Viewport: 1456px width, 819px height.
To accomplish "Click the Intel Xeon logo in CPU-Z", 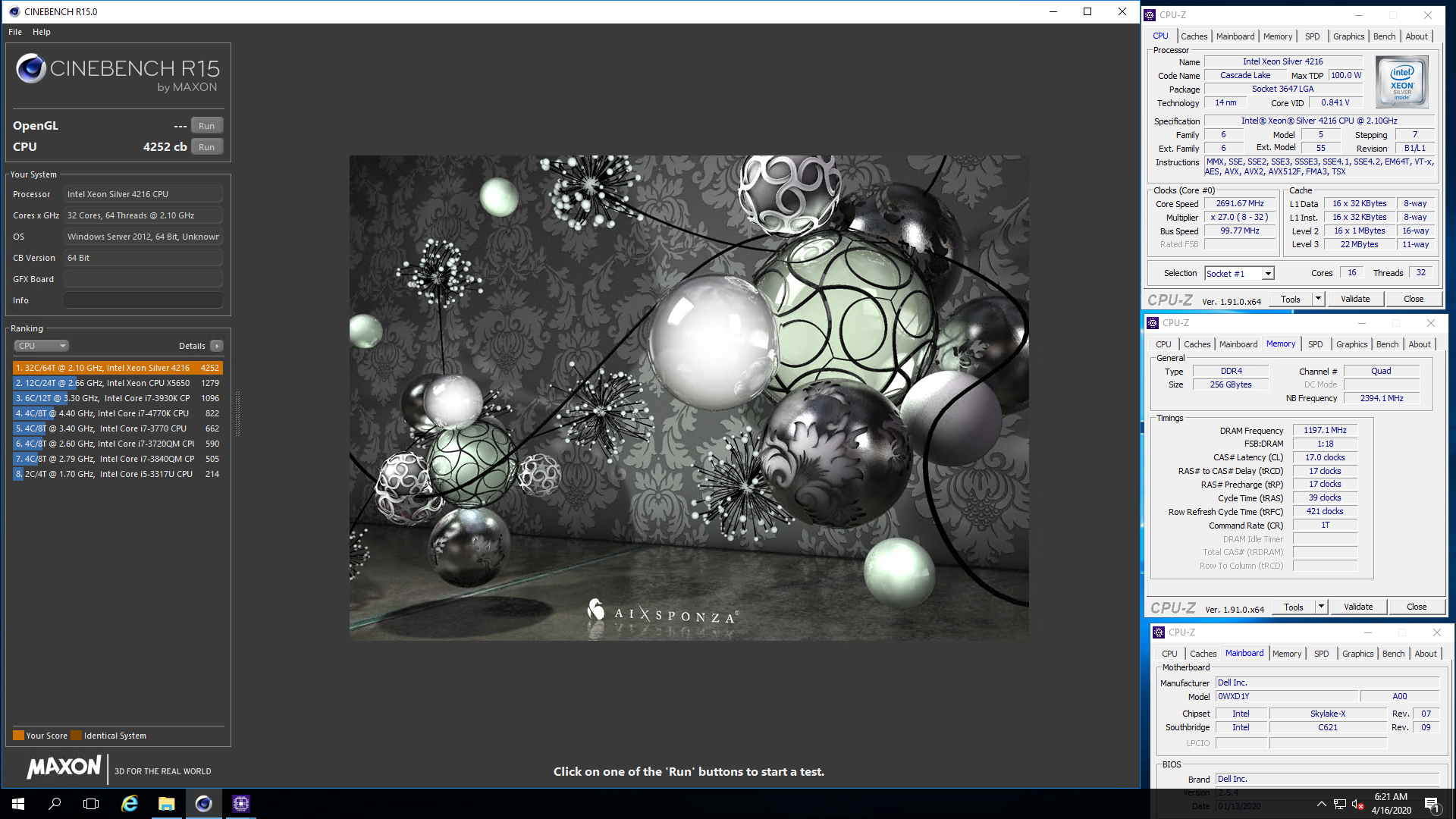I will 1401,82.
